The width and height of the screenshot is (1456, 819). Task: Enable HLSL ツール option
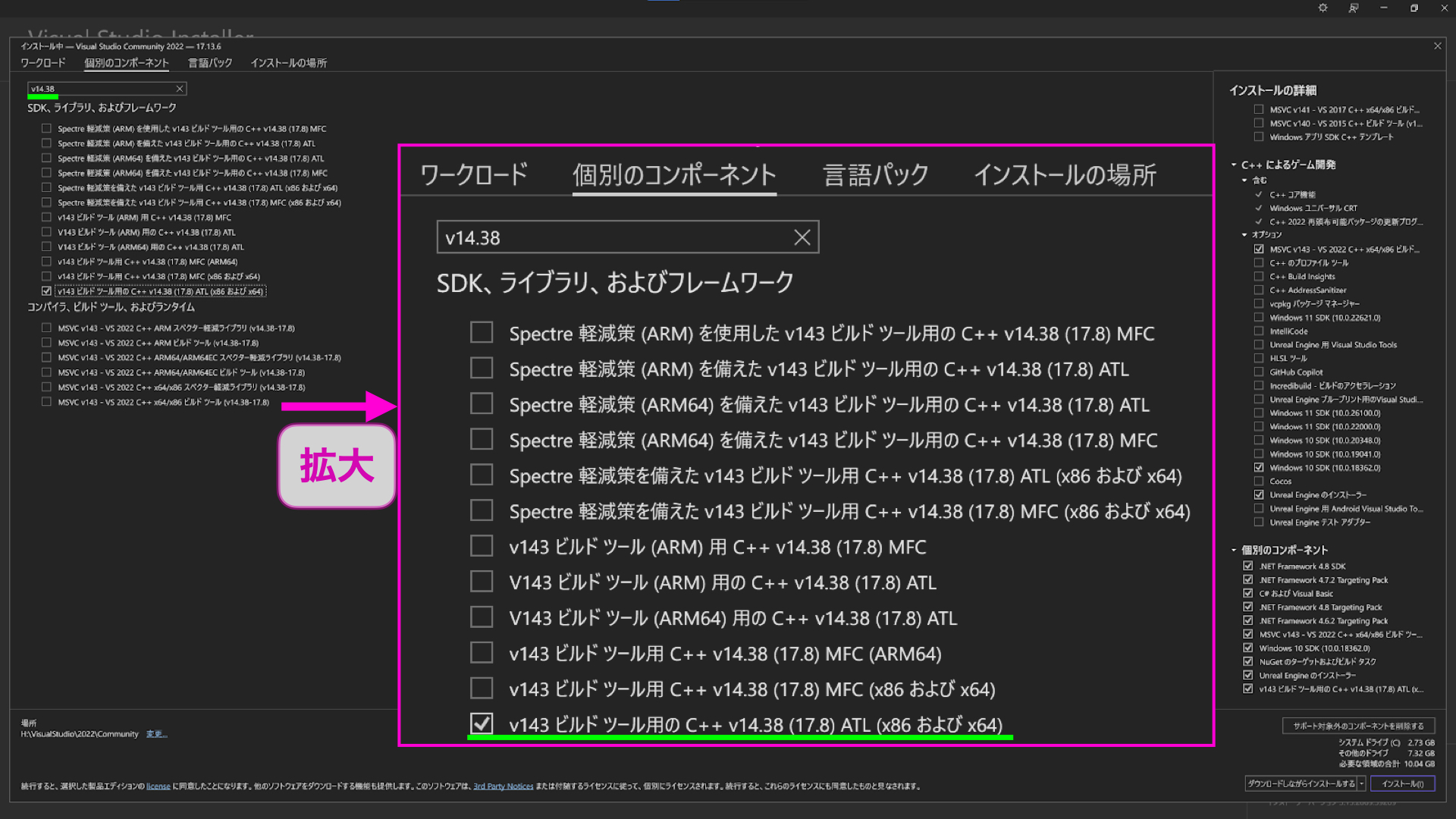[x=1259, y=358]
